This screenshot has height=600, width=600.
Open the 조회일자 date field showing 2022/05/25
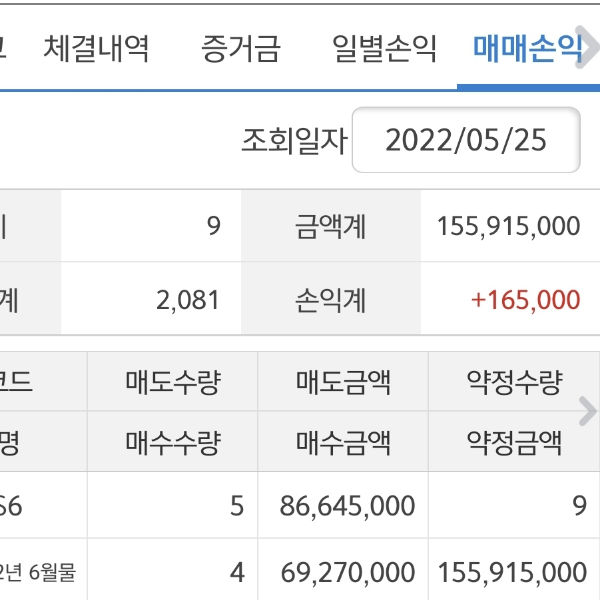[x=466, y=140]
